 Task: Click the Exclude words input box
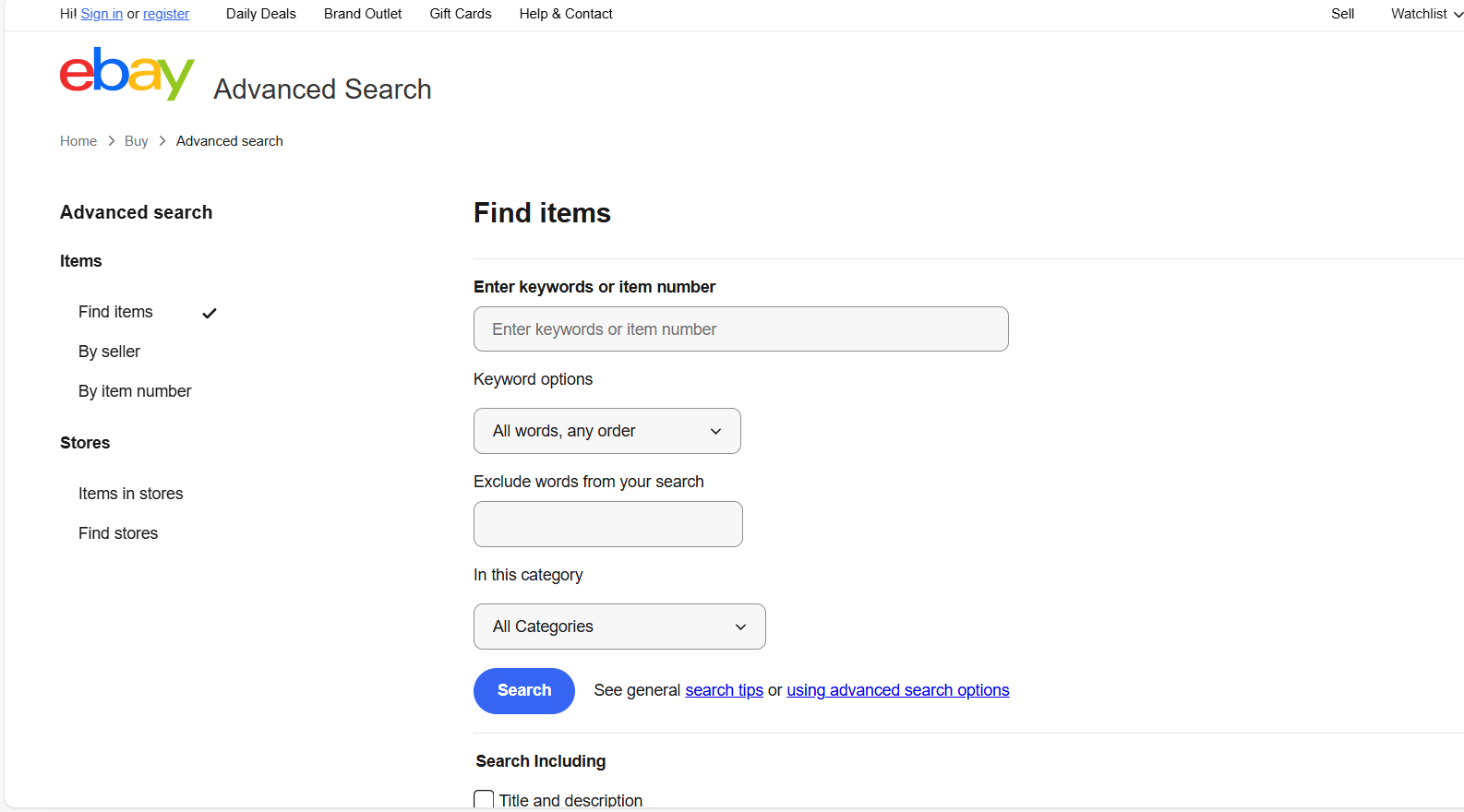tap(607, 524)
